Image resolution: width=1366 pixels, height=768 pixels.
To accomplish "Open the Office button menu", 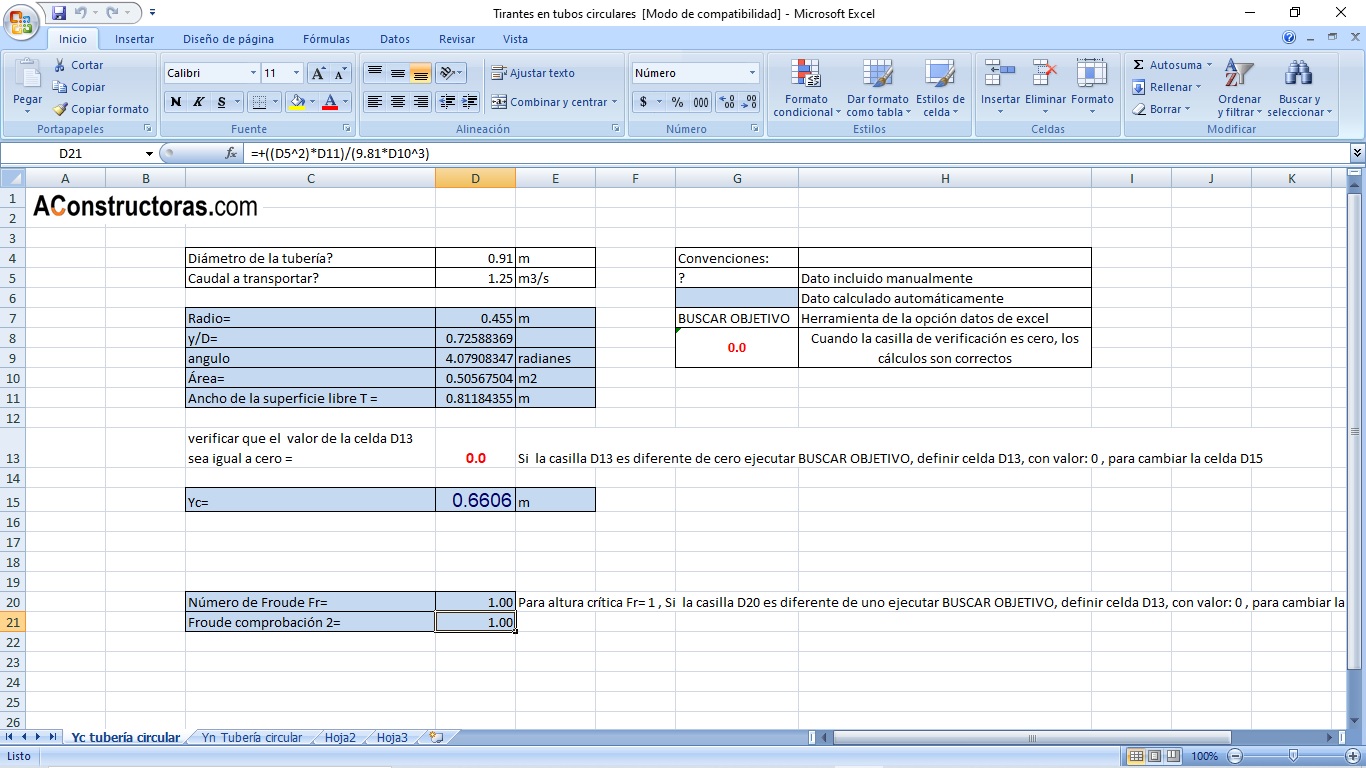I will 20,20.
